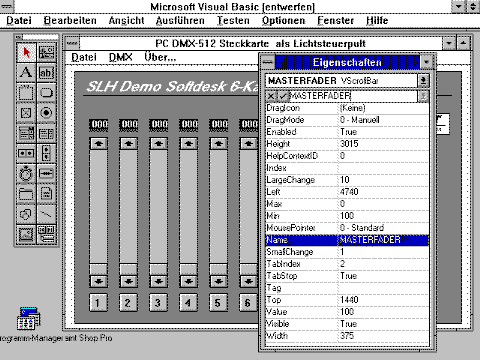Select the Height property row
Image resolution: width=480 pixels, height=360 pixels.
click(347, 144)
